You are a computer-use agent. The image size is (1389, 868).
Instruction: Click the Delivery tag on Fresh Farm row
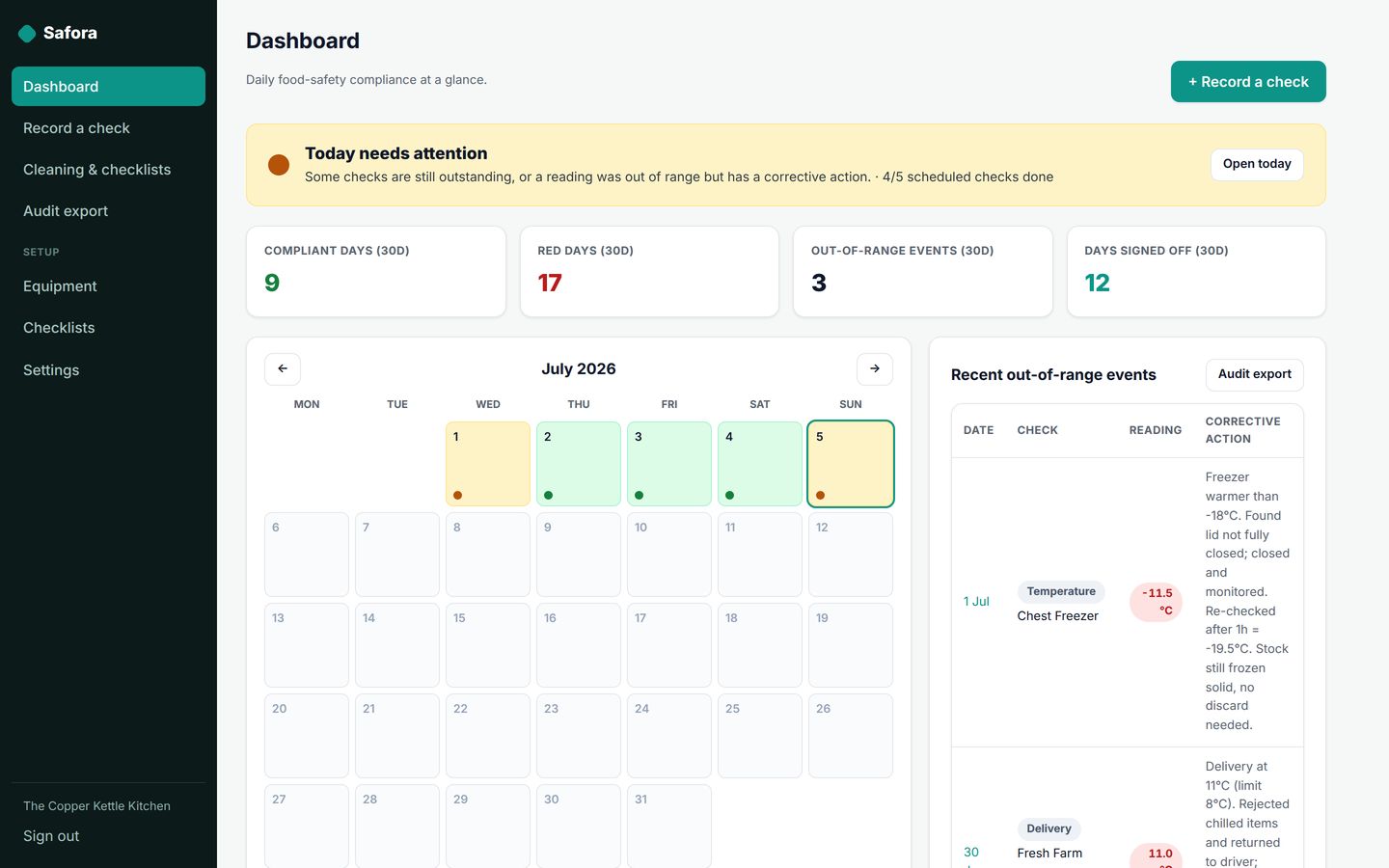[x=1049, y=828]
